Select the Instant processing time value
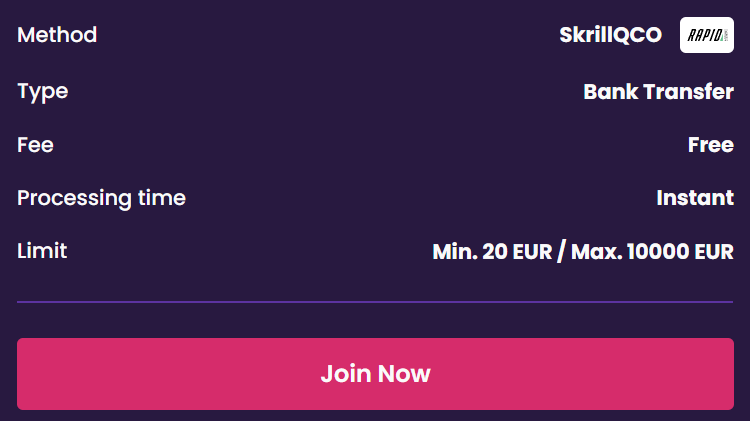 point(694,198)
